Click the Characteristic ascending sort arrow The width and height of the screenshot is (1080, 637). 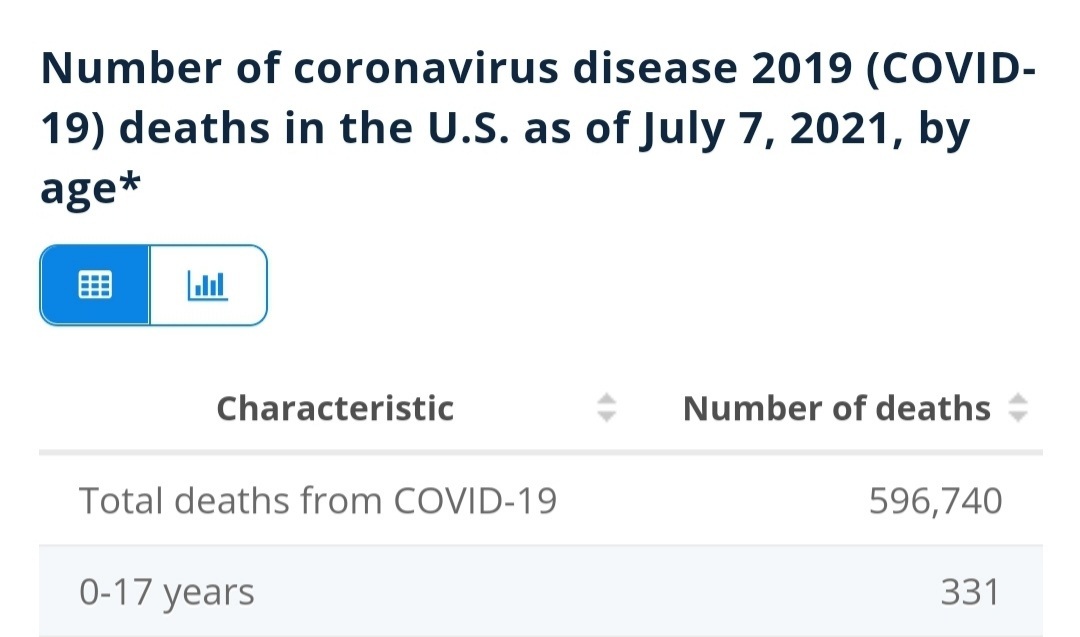[x=606, y=399]
